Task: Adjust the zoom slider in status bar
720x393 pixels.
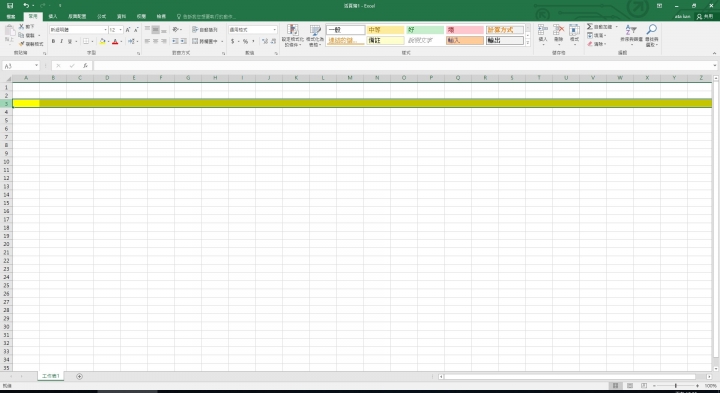Action: [675, 386]
